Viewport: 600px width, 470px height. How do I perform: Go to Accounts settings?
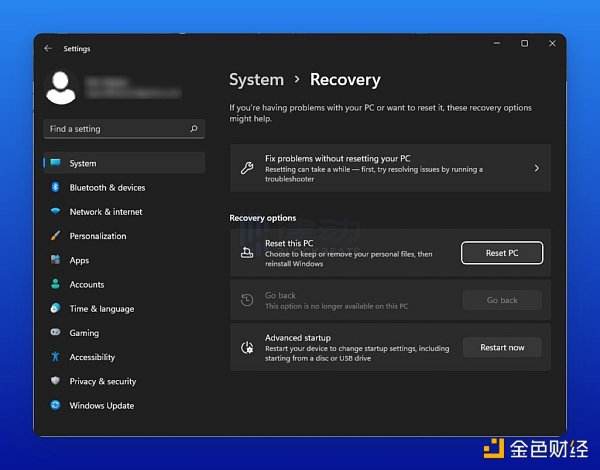[86, 285]
